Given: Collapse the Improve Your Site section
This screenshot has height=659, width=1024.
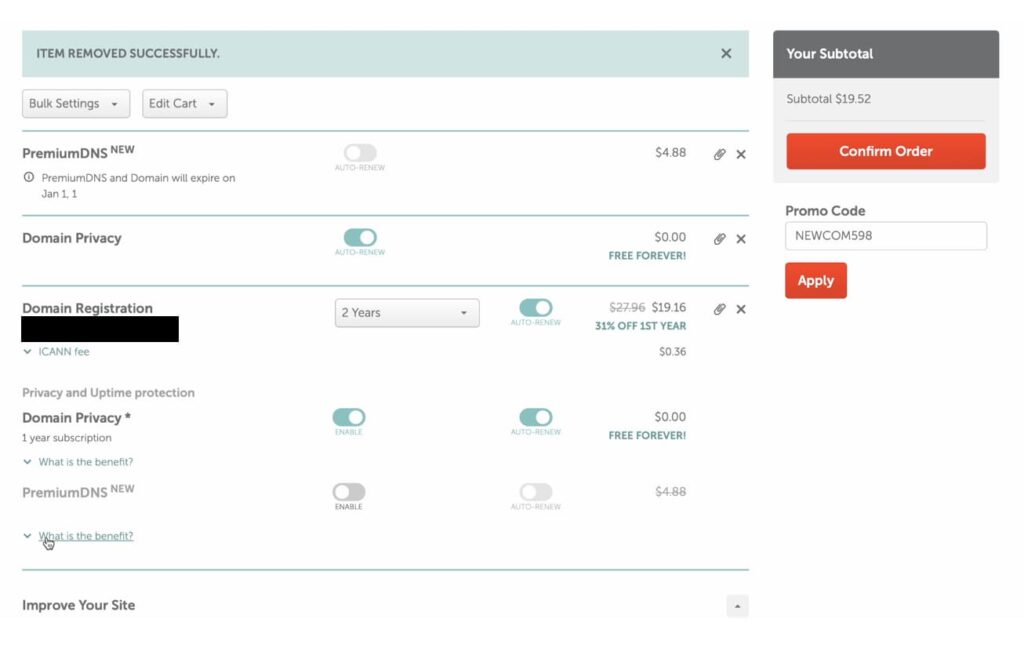Looking at the screenshot, I should coord(737,606).
